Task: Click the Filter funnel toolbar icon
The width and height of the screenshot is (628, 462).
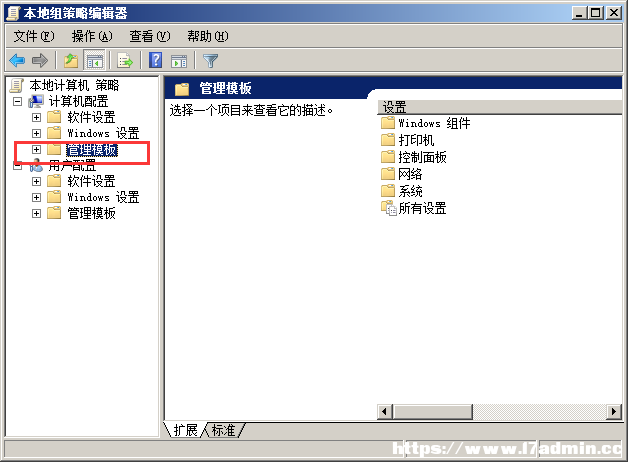Action: click(x=210, y=61)
